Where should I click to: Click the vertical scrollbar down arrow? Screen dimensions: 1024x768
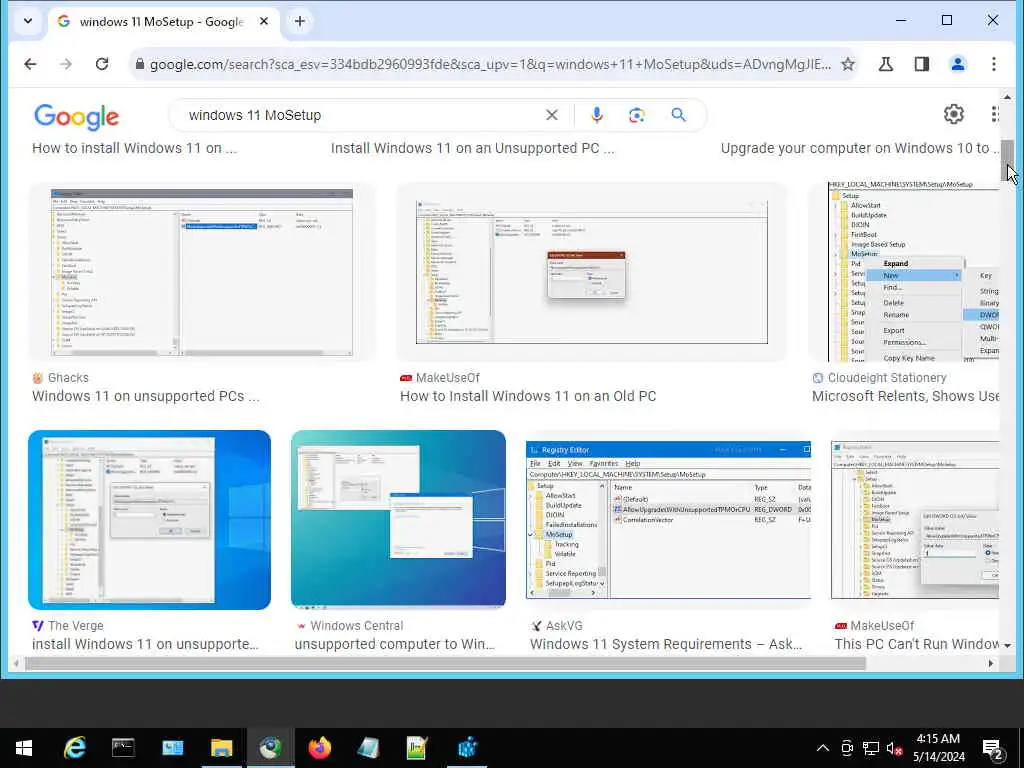pos(1008,645)
